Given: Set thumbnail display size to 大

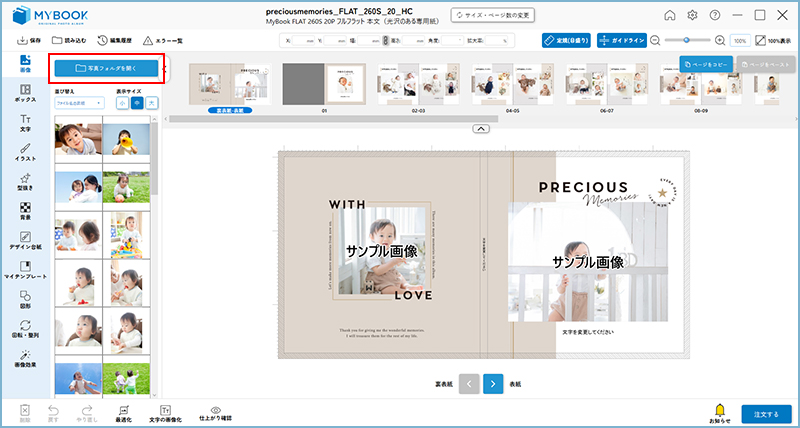Looking at the screenshot, I should pos(152,103).
